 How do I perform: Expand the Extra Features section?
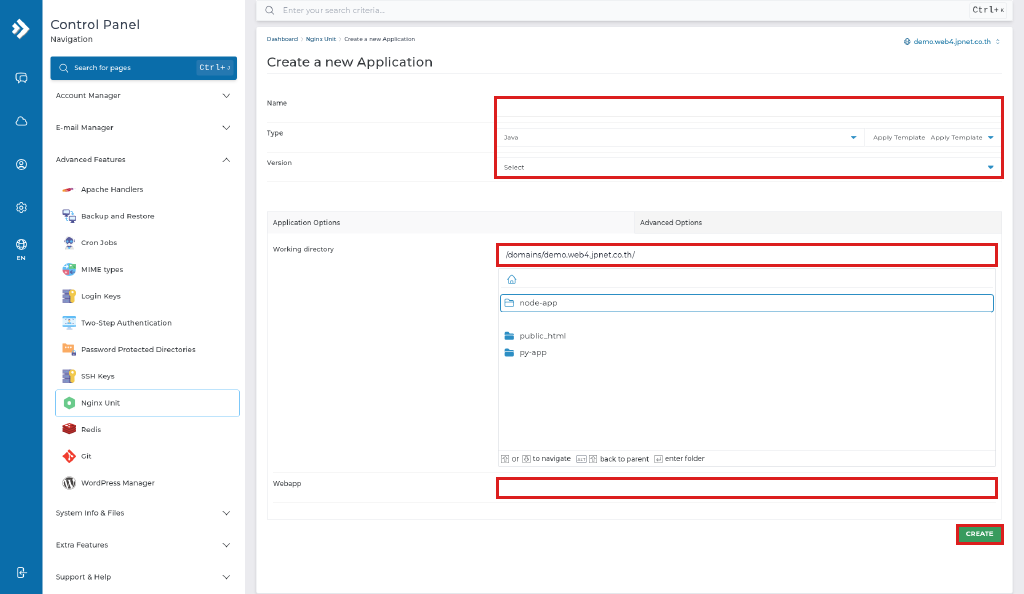tap(144, 545)
